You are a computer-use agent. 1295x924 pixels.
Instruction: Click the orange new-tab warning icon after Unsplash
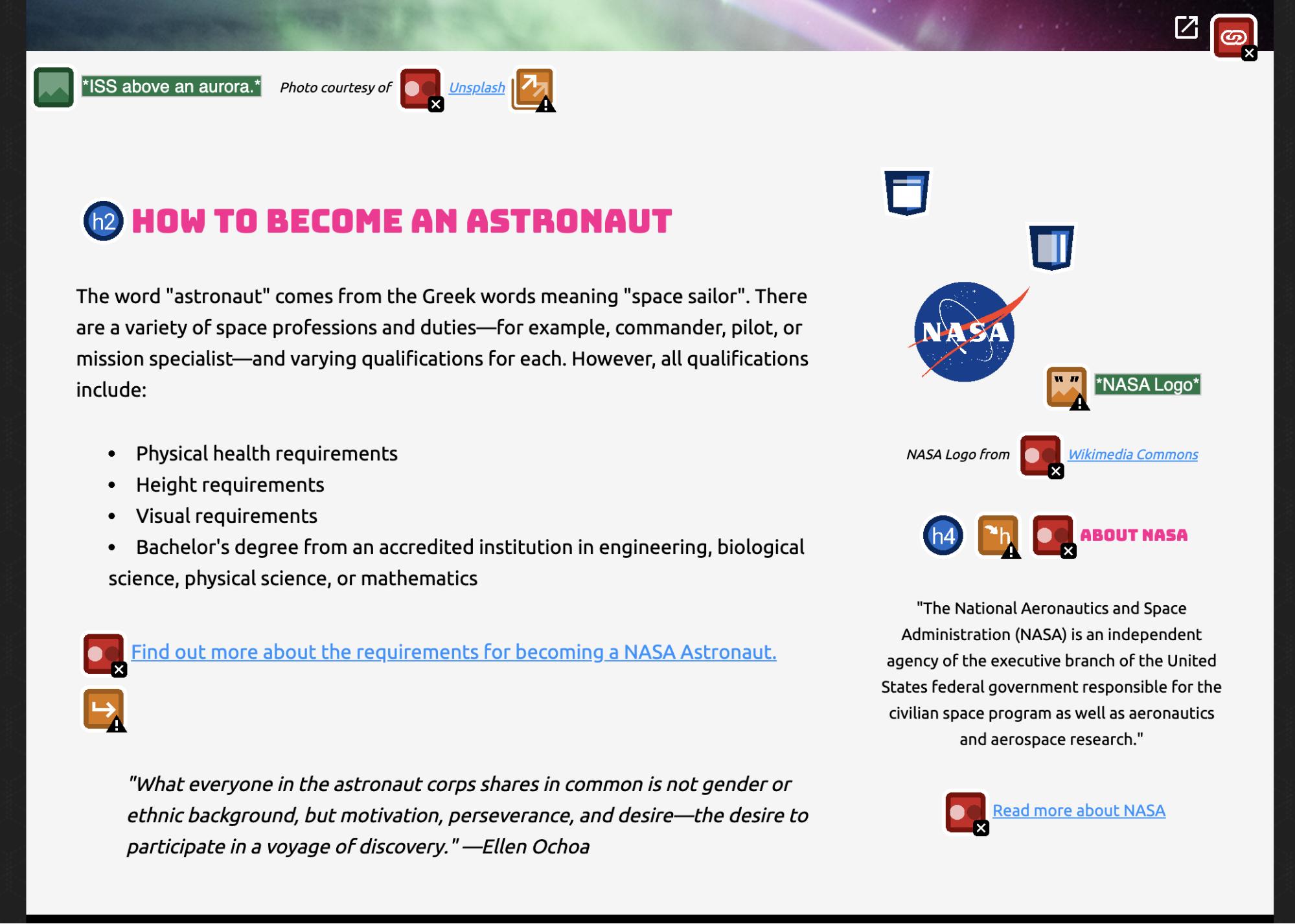pos(533,89)
